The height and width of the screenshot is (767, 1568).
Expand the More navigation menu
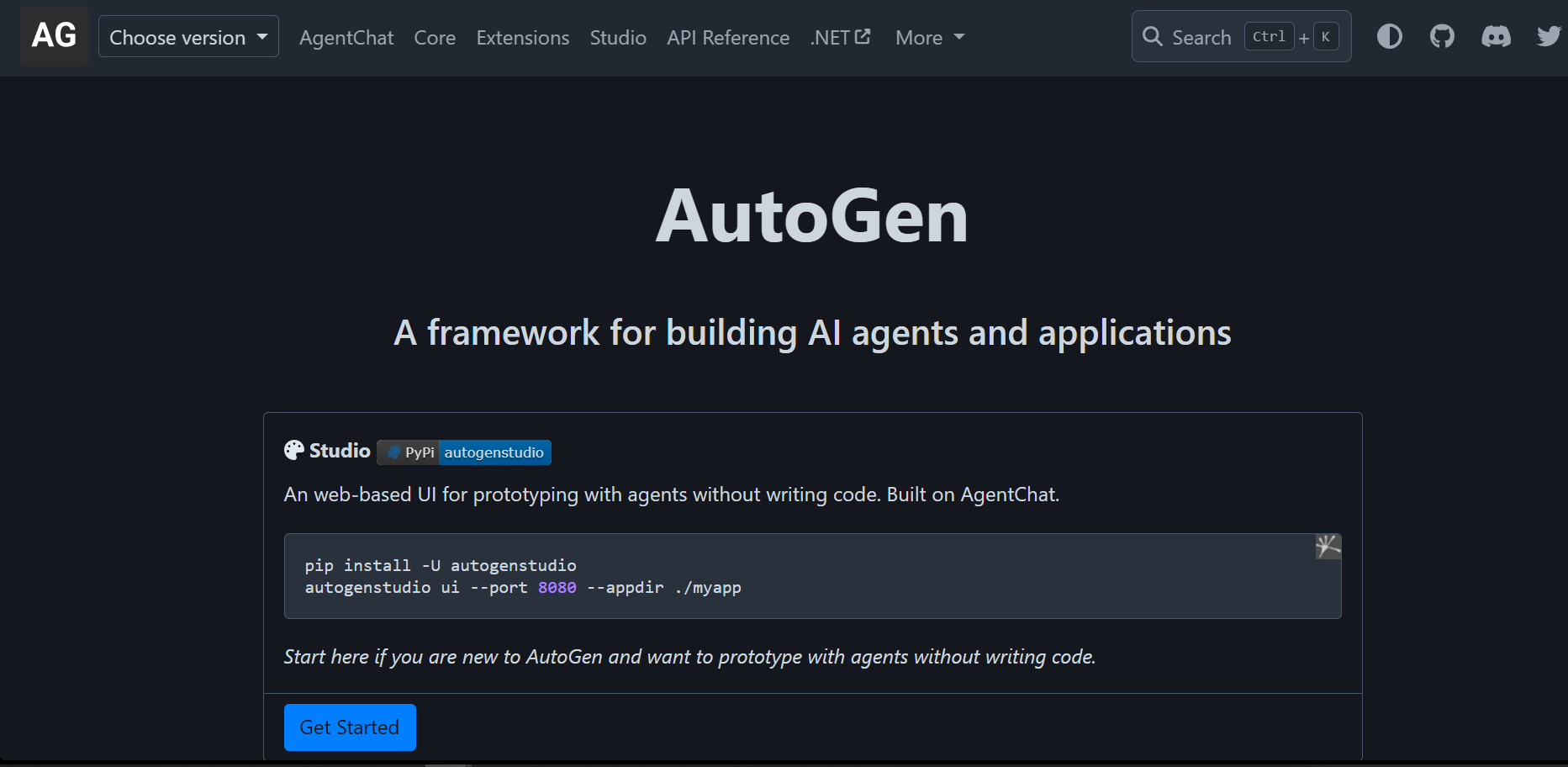pyautogui.click(x=929, y=38)
